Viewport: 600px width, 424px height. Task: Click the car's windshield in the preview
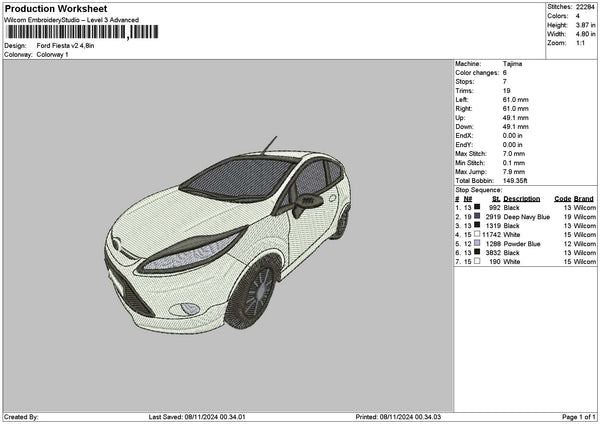233,178
